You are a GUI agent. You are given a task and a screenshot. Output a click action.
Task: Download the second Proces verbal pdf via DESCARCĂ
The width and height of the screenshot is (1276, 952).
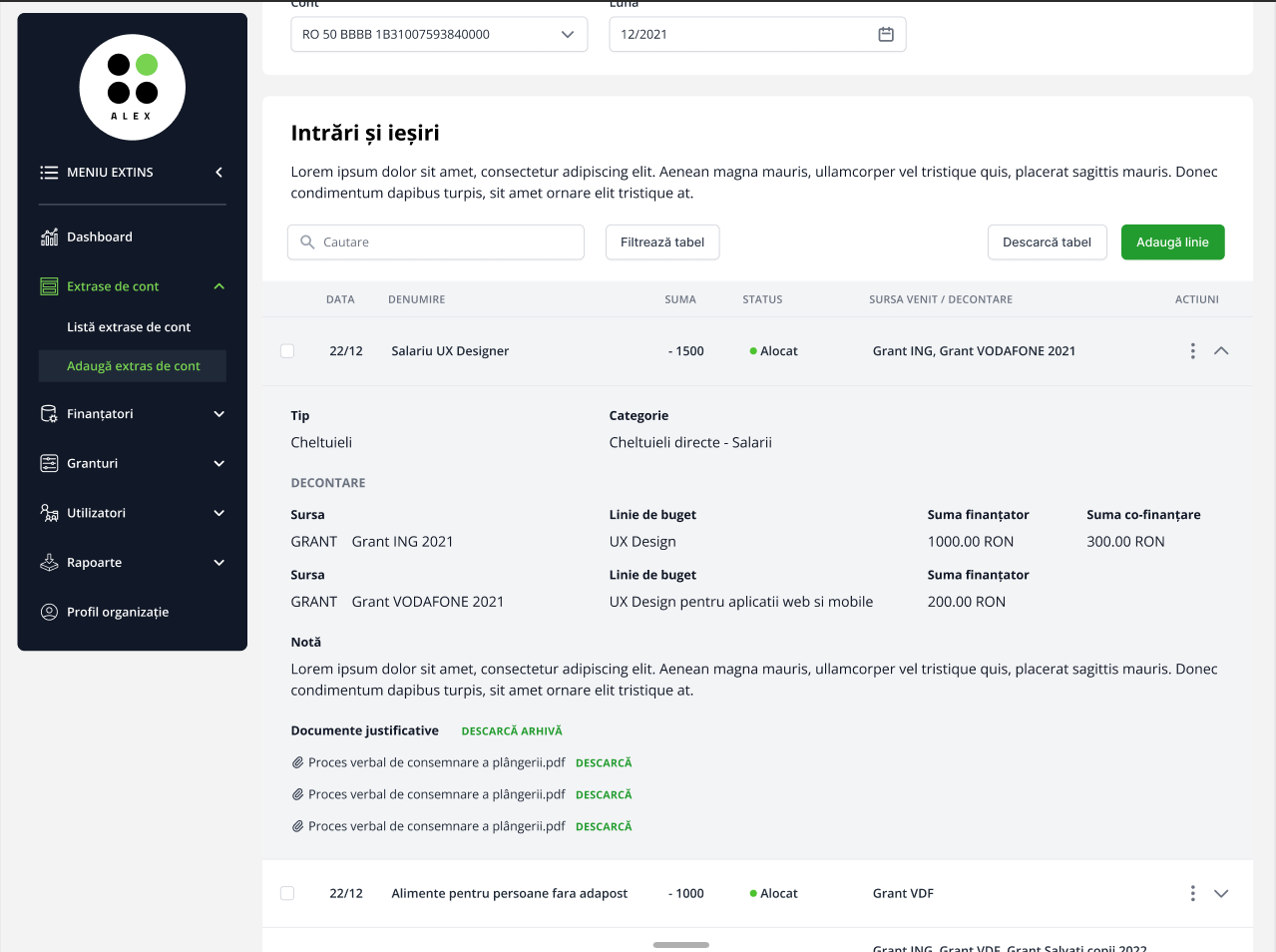coord(604,795)
